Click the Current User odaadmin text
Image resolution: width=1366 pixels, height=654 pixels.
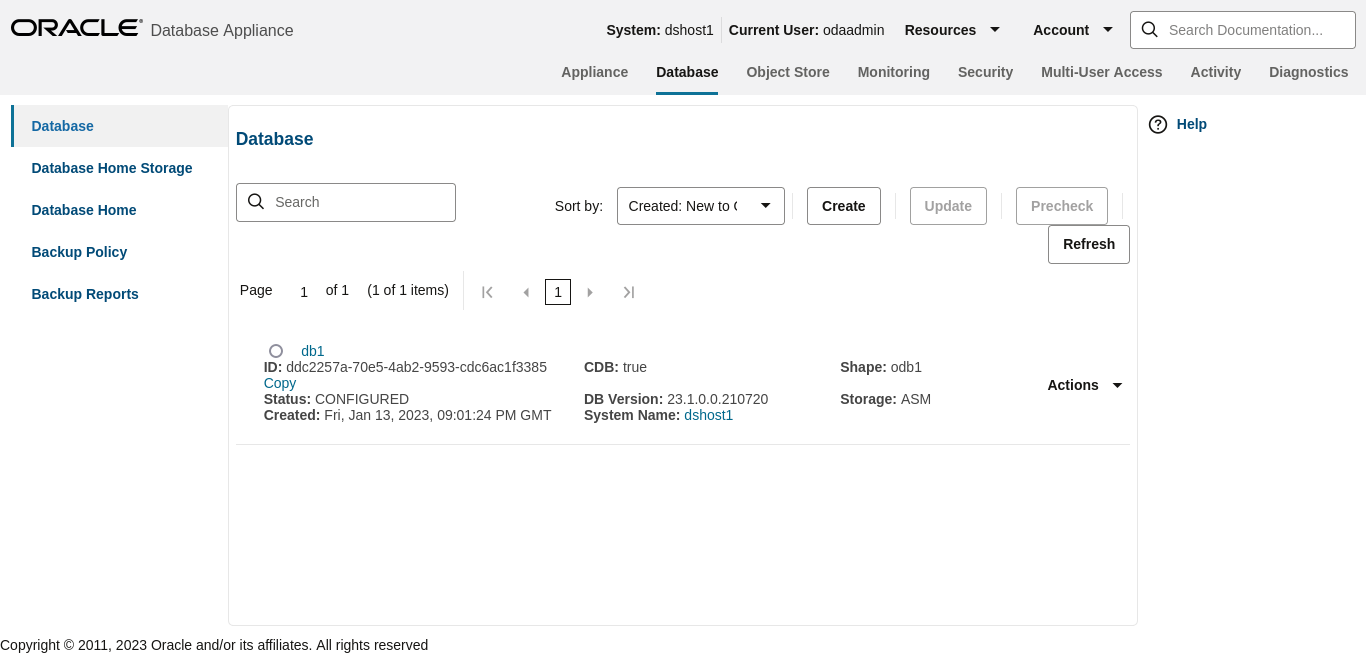tap(807, 30)
